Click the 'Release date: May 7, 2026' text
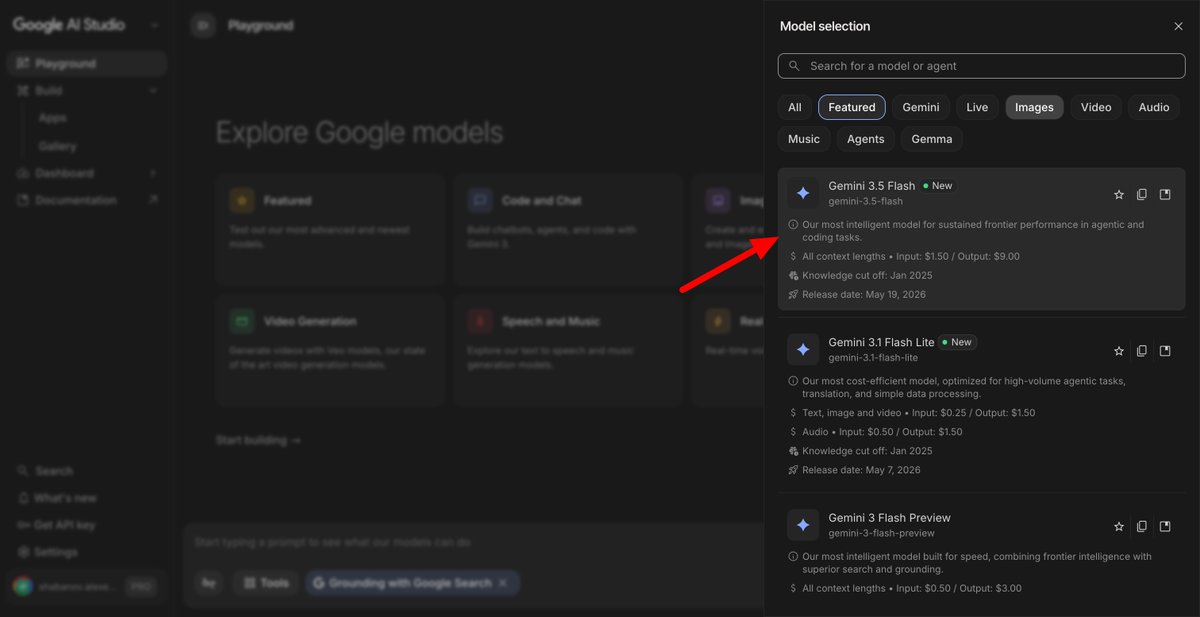The width and height of the screenshot is (1200, 617). tap(861, 470)
